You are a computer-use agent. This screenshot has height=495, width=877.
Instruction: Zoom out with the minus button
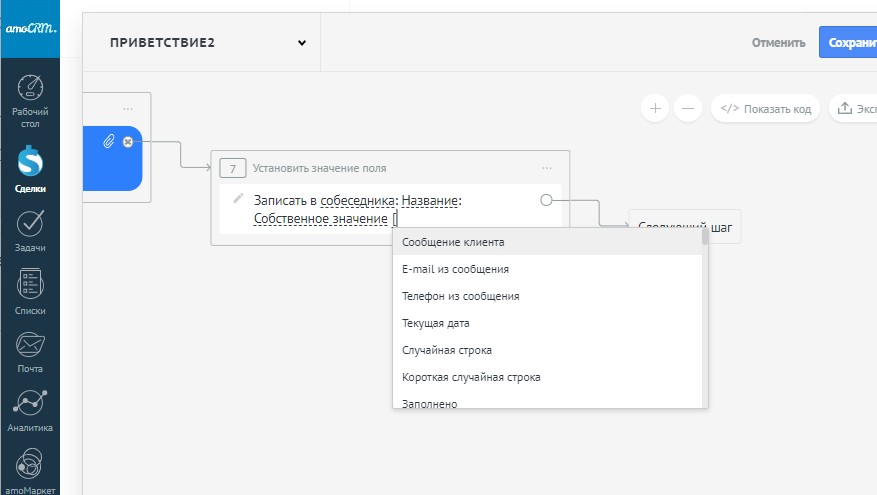coord(688,108)
